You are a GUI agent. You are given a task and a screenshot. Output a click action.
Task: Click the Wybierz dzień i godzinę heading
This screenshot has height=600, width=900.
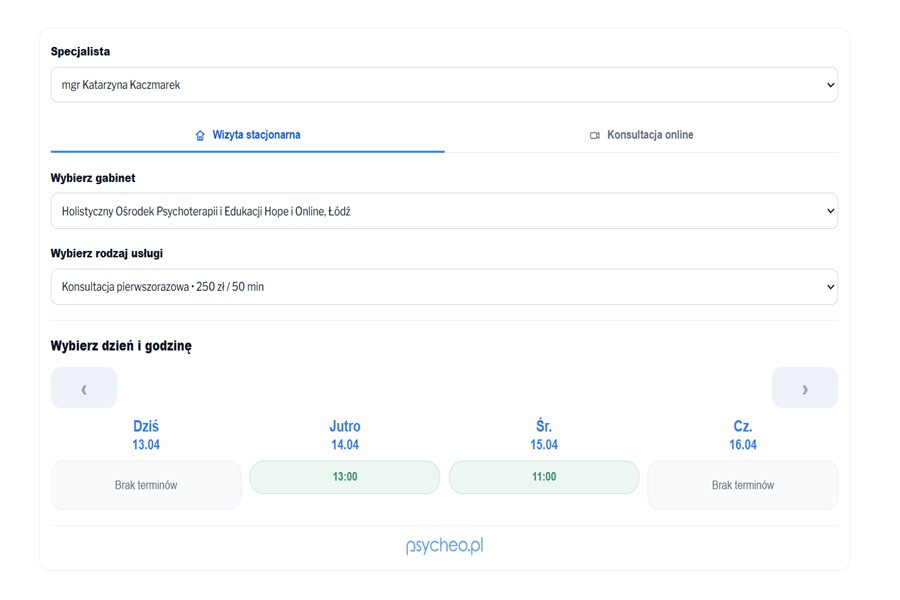point(121,346)
